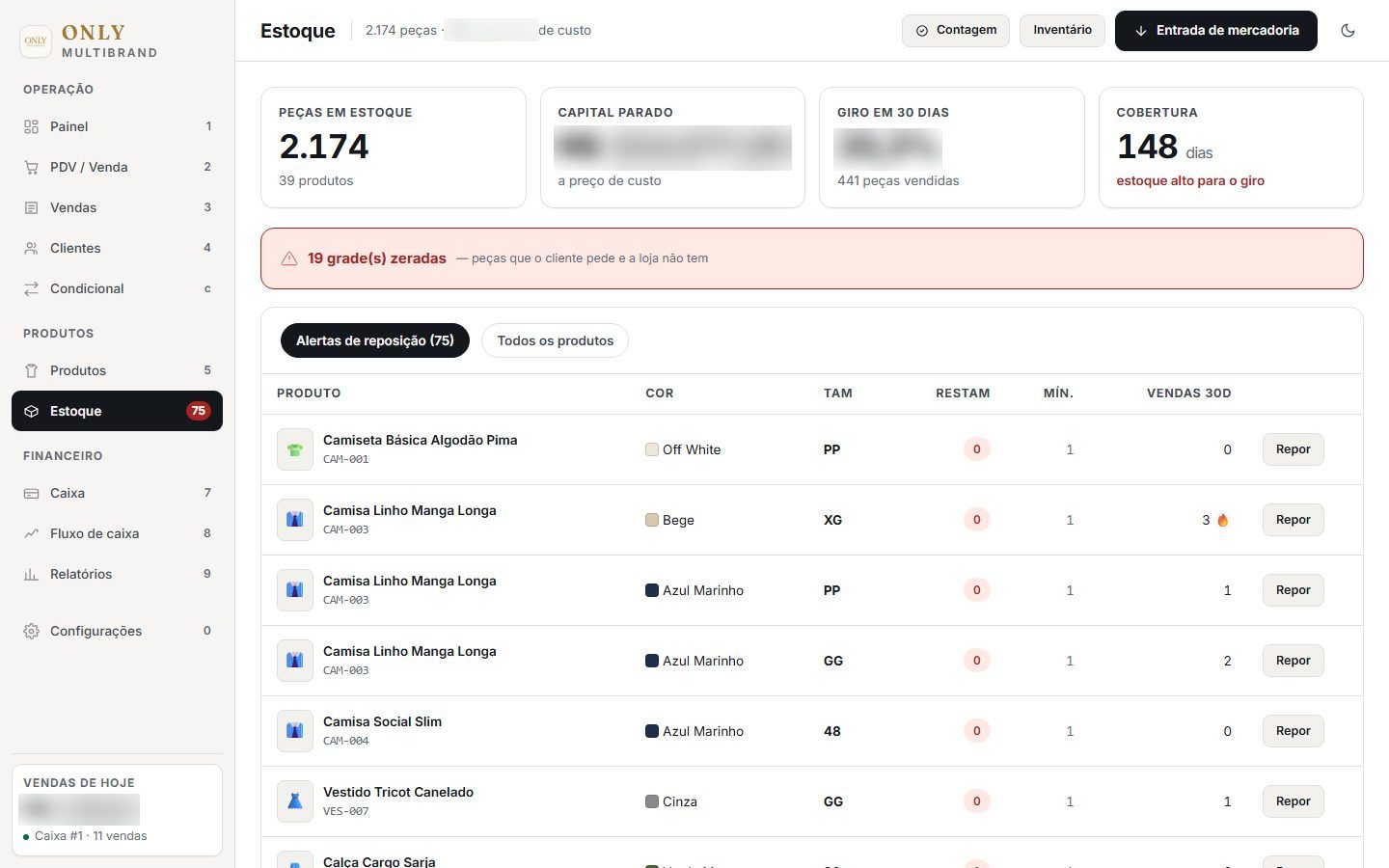1389x868 pixels.
Task: Click Repor for Camisa Linho Bege XG
Action: 1293,520
